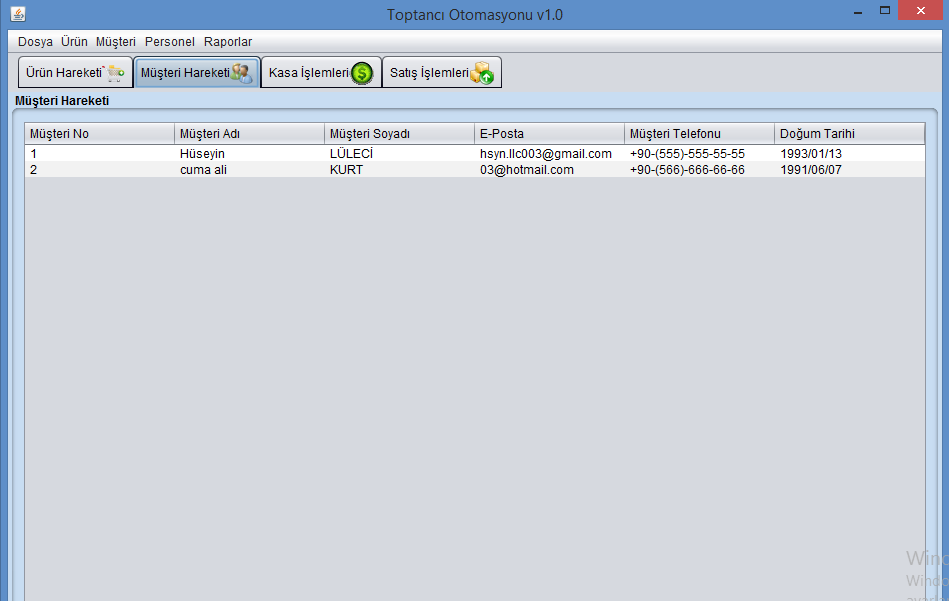
Task: Open the Dosya menu
Action: (x=35, y=42)
